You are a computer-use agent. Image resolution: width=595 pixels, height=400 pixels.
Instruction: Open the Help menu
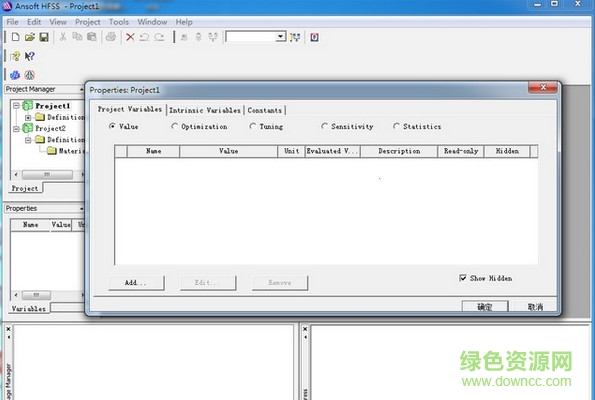click(184, 22)
